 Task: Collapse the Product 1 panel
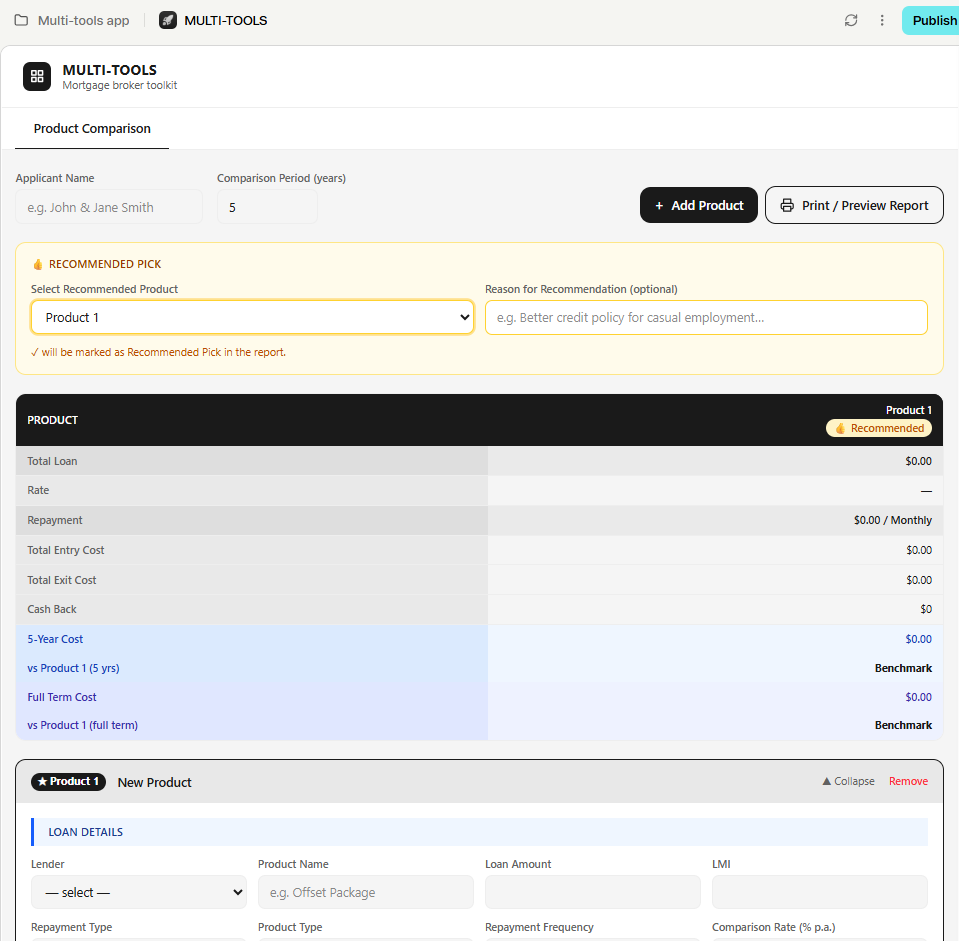[848, 781]
